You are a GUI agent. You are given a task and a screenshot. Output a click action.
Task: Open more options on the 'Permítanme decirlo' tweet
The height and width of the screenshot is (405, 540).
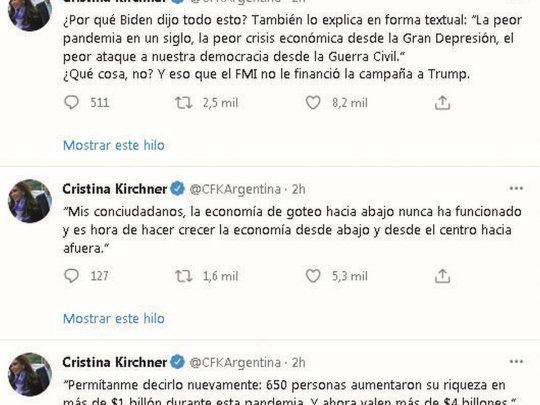click(516, 362)
